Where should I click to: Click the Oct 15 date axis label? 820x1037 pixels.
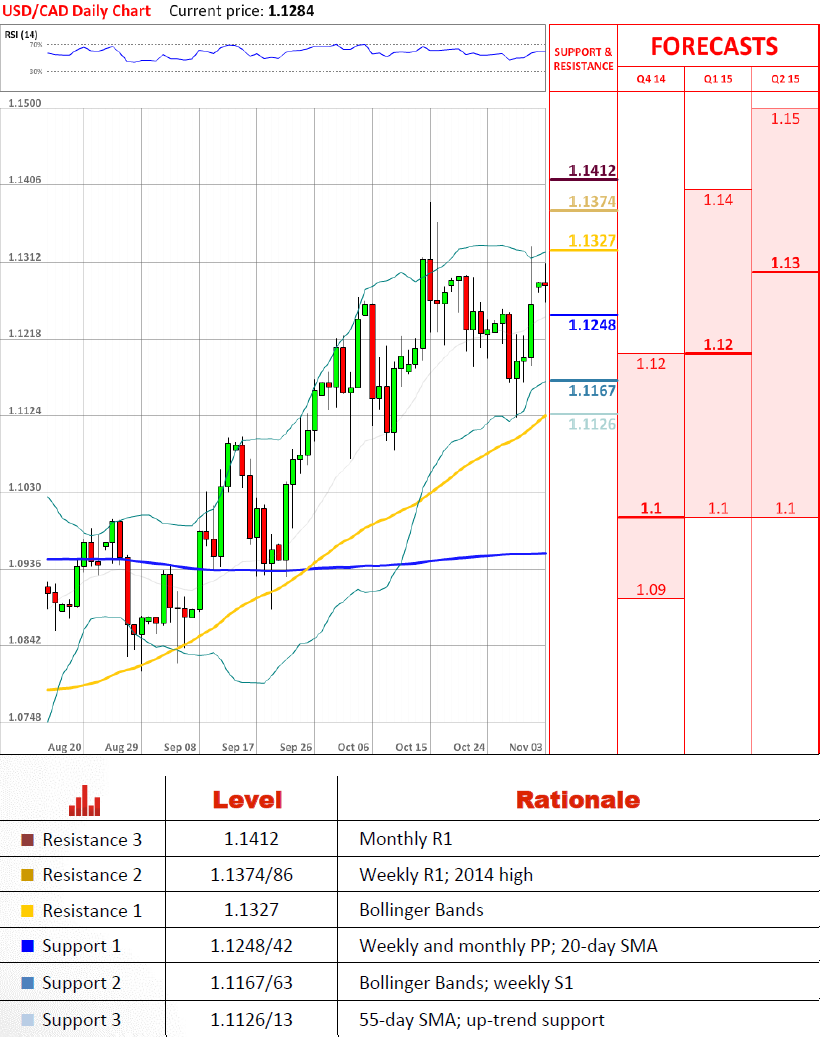tap(411, 747)
